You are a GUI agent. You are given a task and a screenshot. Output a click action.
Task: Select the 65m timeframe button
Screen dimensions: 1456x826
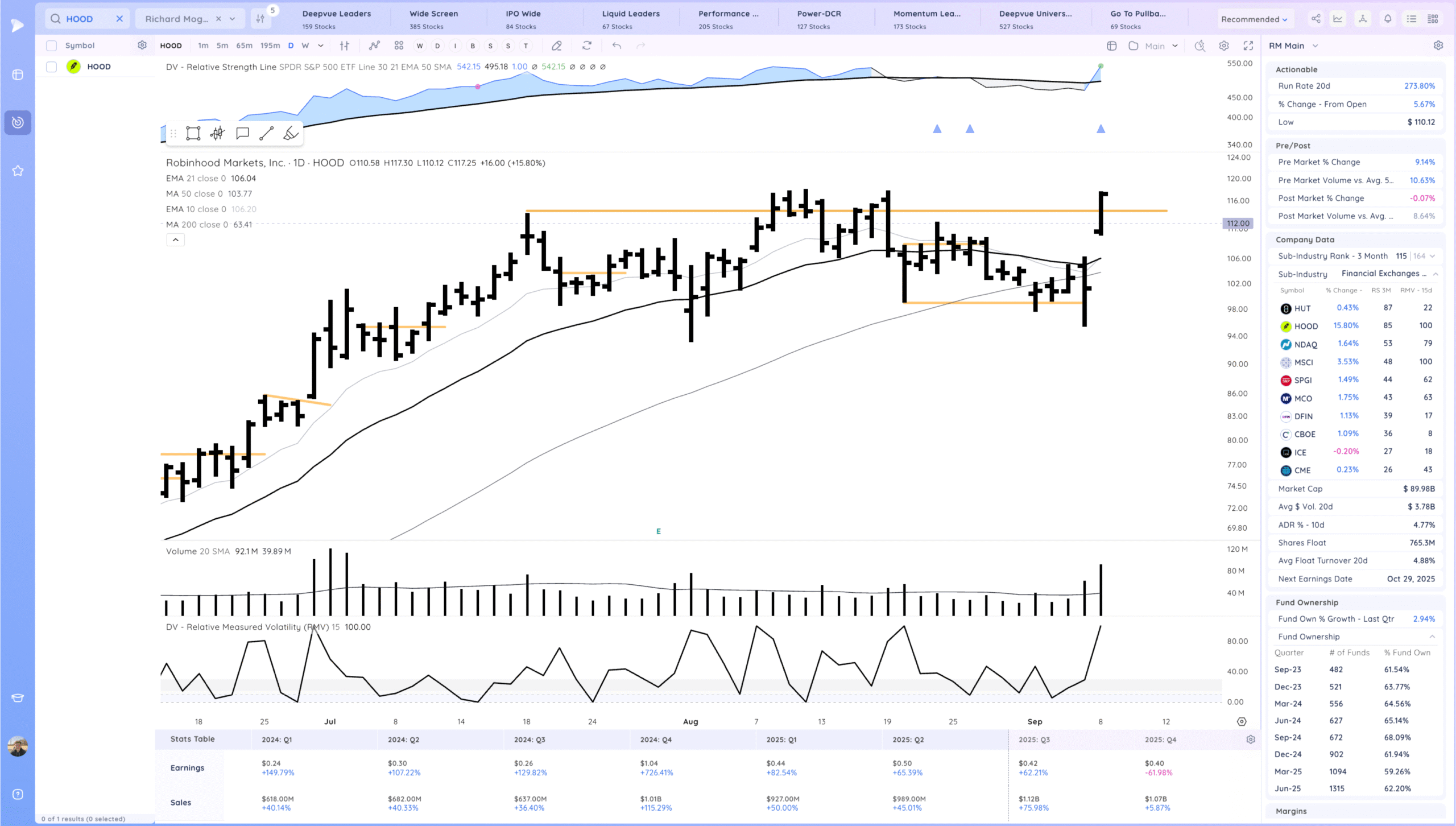244,46
